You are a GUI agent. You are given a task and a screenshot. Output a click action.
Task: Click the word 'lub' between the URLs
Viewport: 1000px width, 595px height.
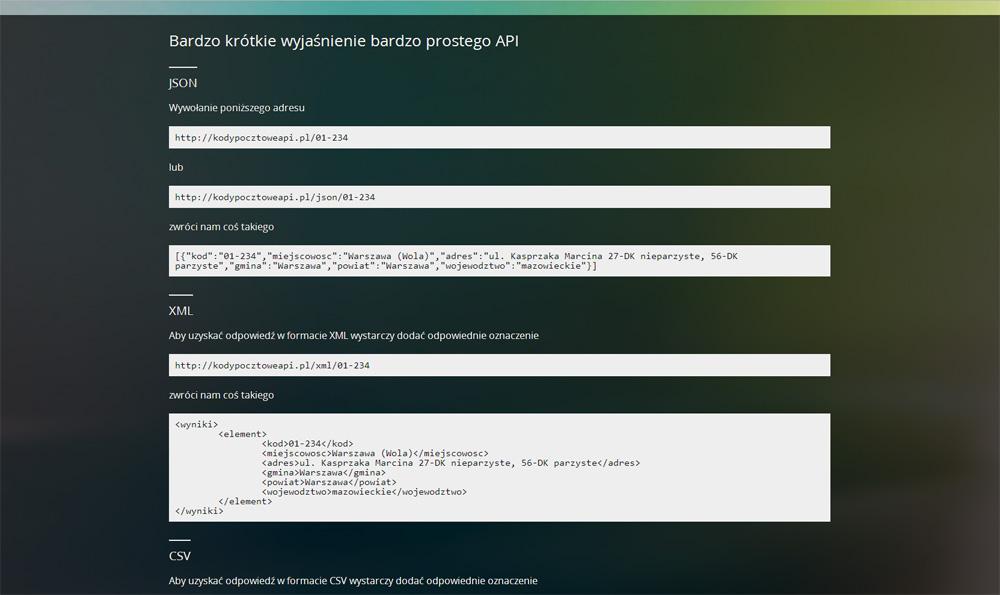[x=176, y=167]
